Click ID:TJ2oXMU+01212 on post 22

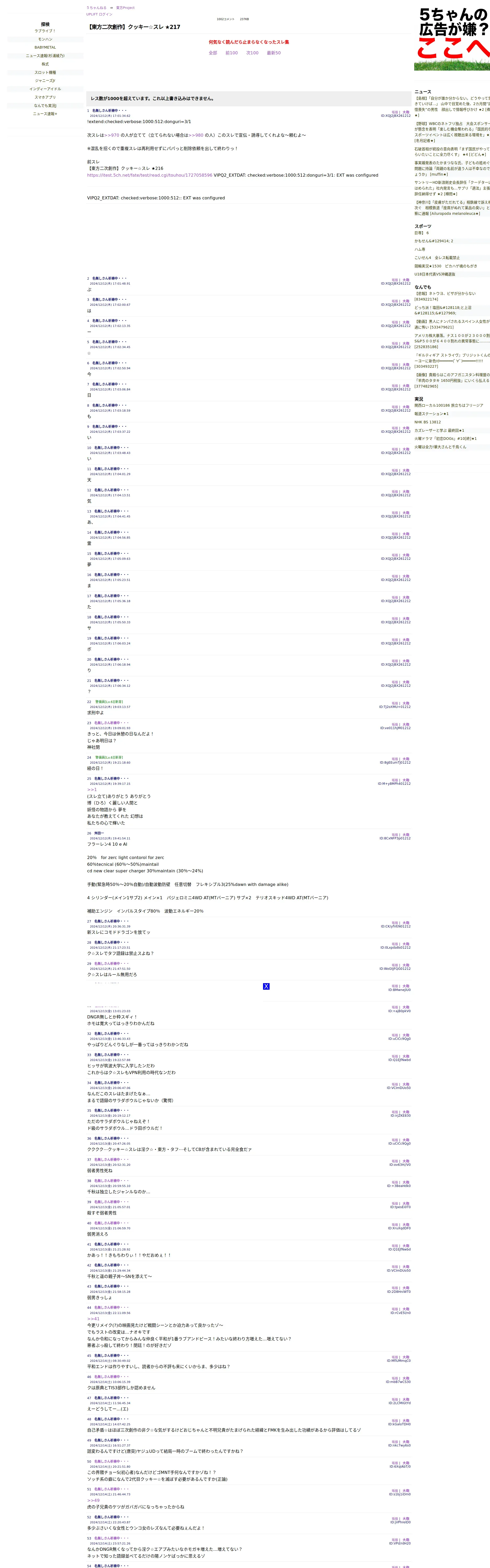point(395,707)
